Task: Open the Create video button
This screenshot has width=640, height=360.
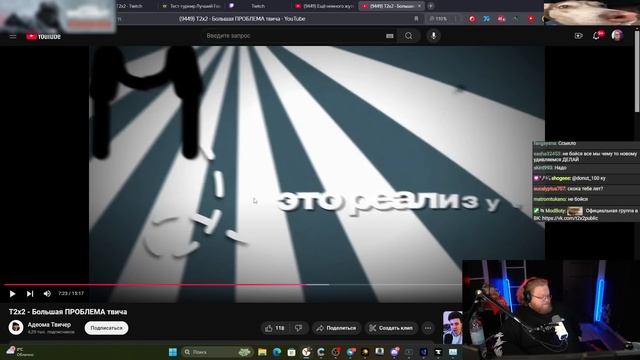Action: point(578,36)
